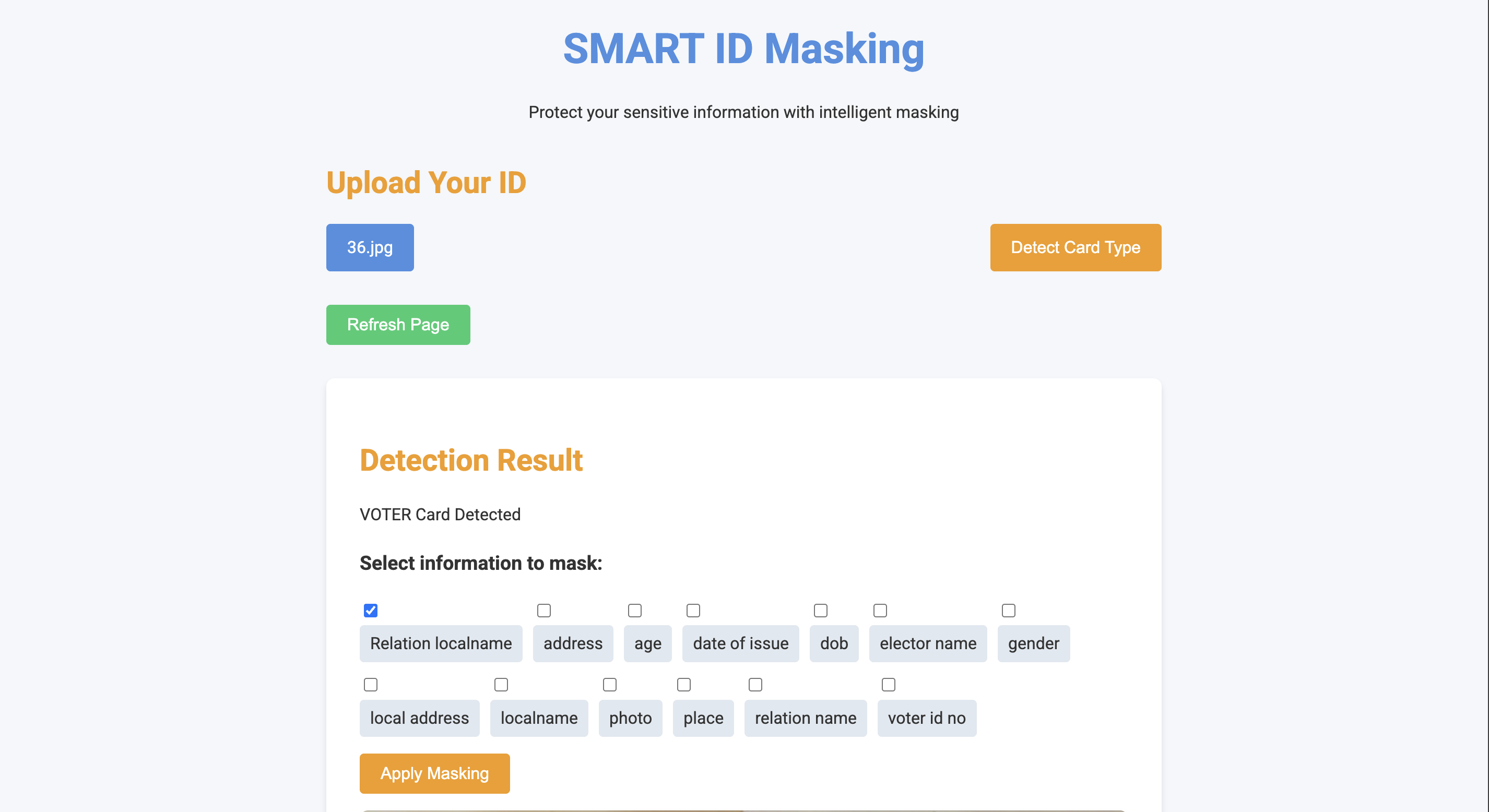Click the Detect Card Type button
The image size is (1489, 812).
1075,247
